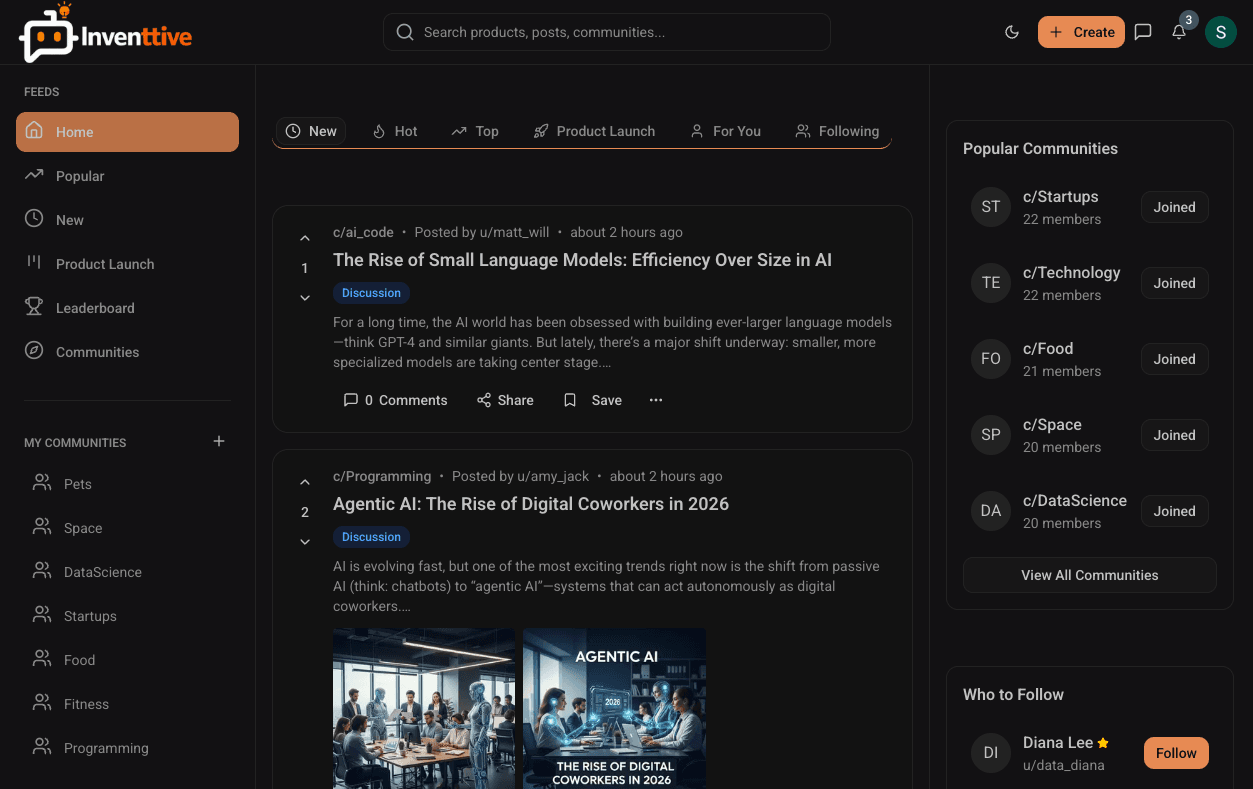Image resolution: width=1253 pixels, height=789 pixels.
Task: Open the Leaderboard trophy page
Action: (95, 308)
